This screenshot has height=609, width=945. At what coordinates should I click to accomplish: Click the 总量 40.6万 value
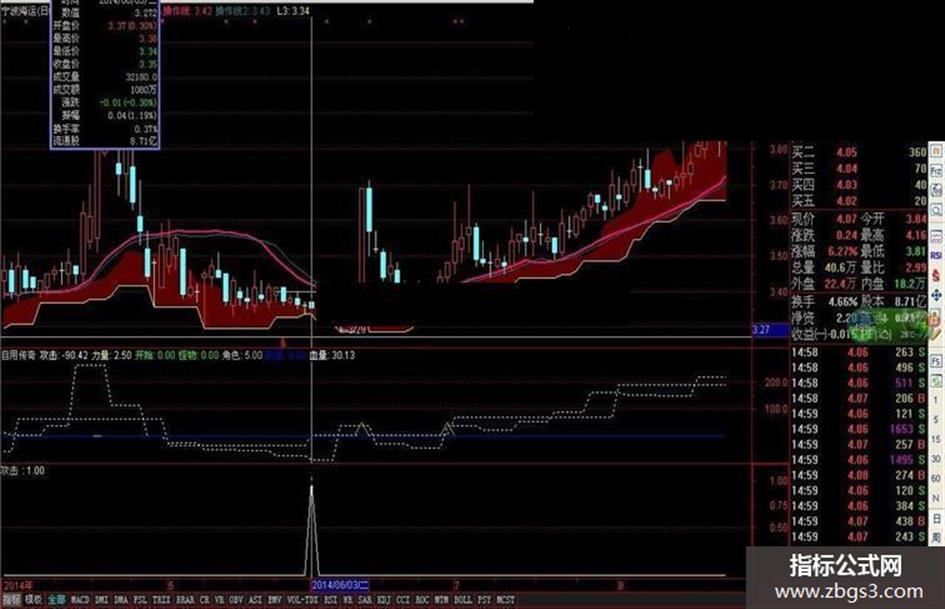point(840,268)
